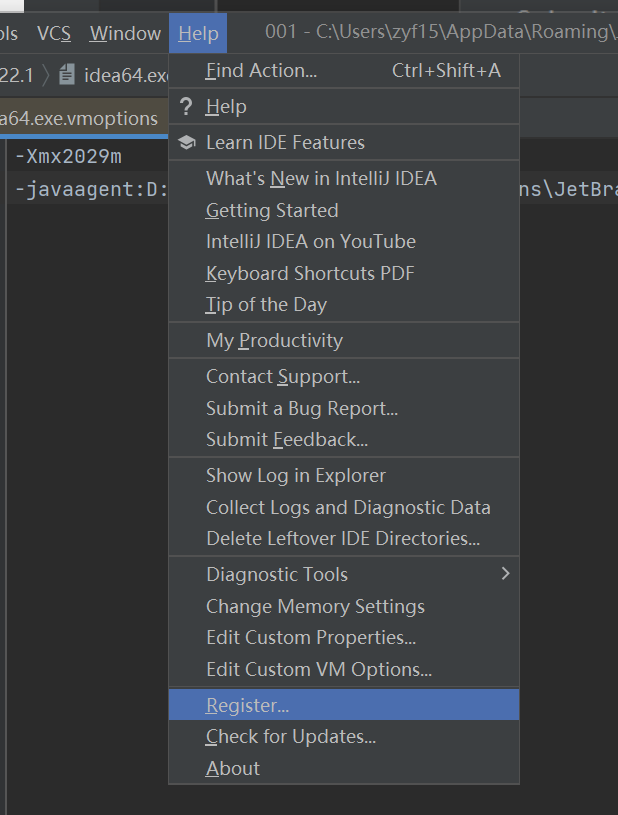
Task: Click the question mark Help icon
Action: pyautogui.click(x=186, y=107)
